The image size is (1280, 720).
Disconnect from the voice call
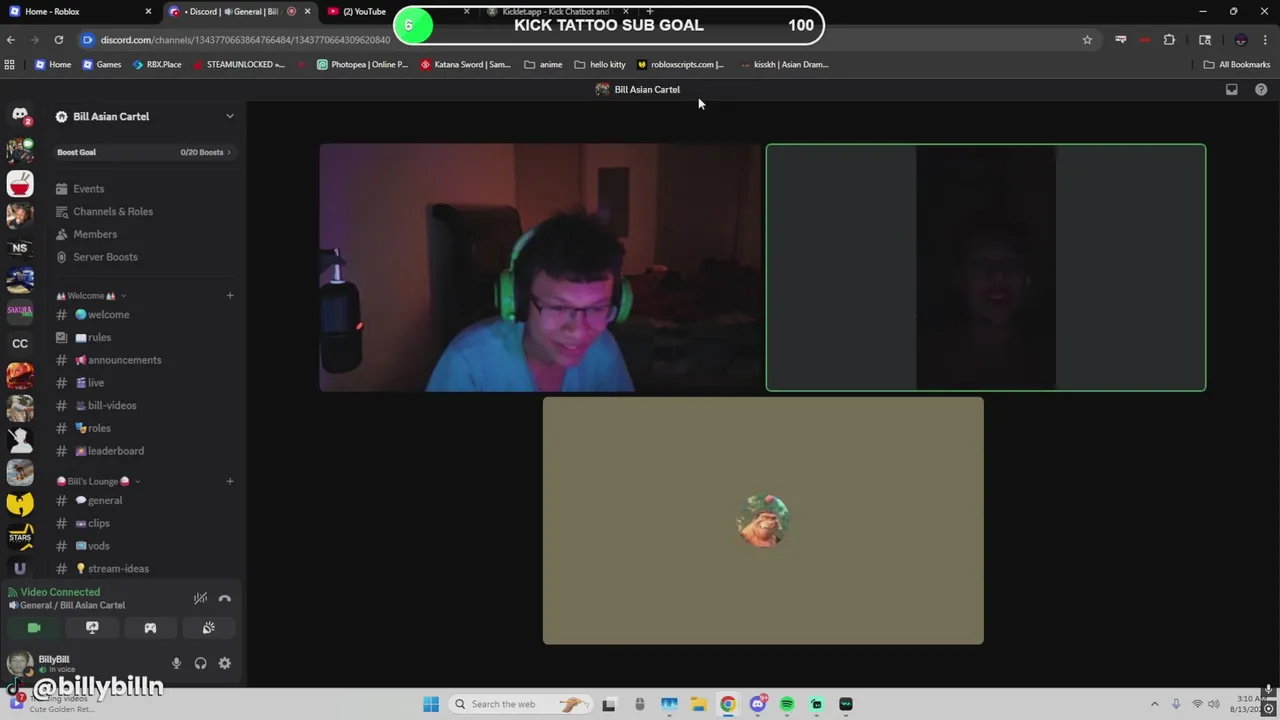225,598
